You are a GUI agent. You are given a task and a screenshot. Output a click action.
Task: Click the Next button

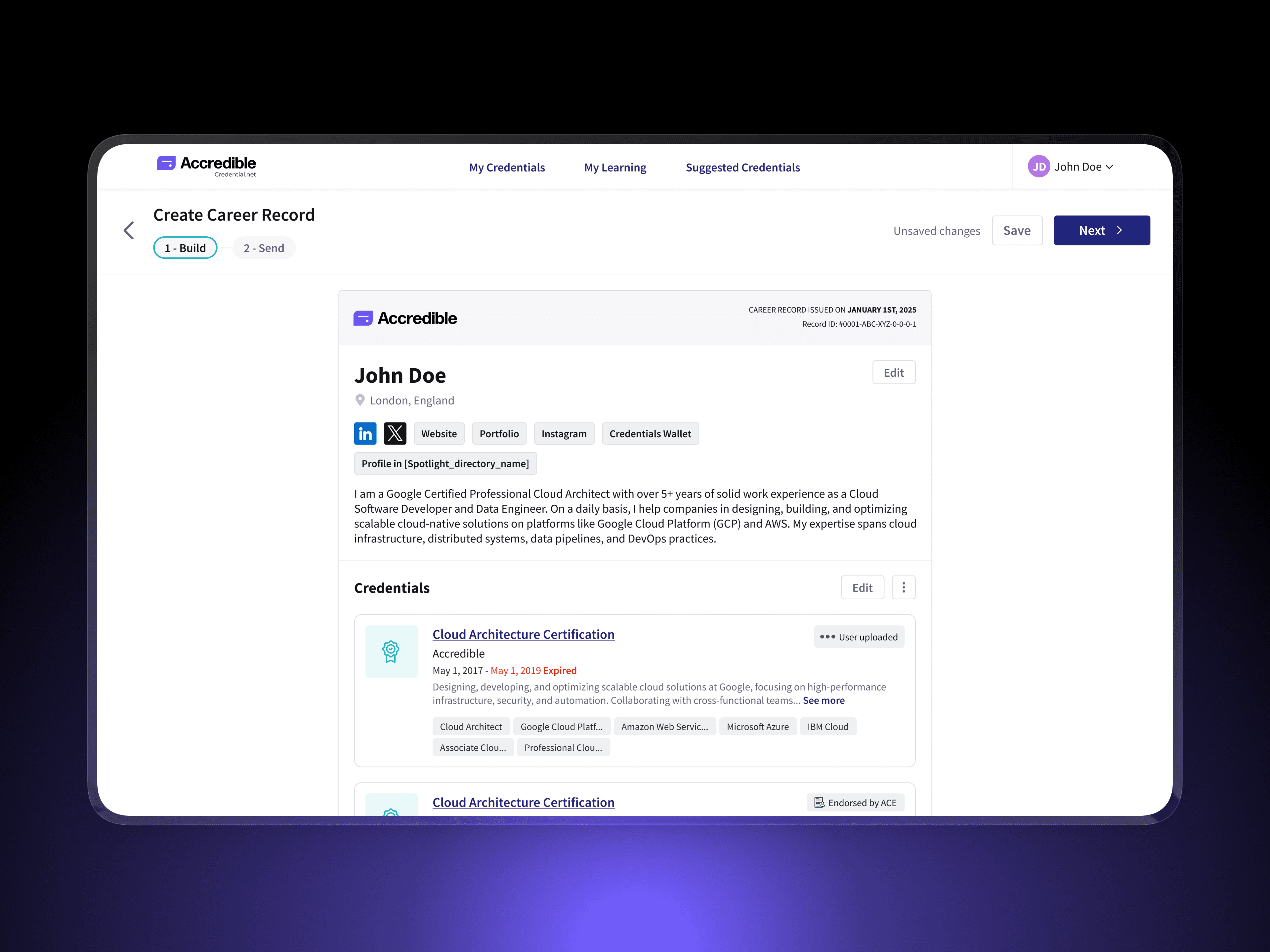coord(1101,231)
